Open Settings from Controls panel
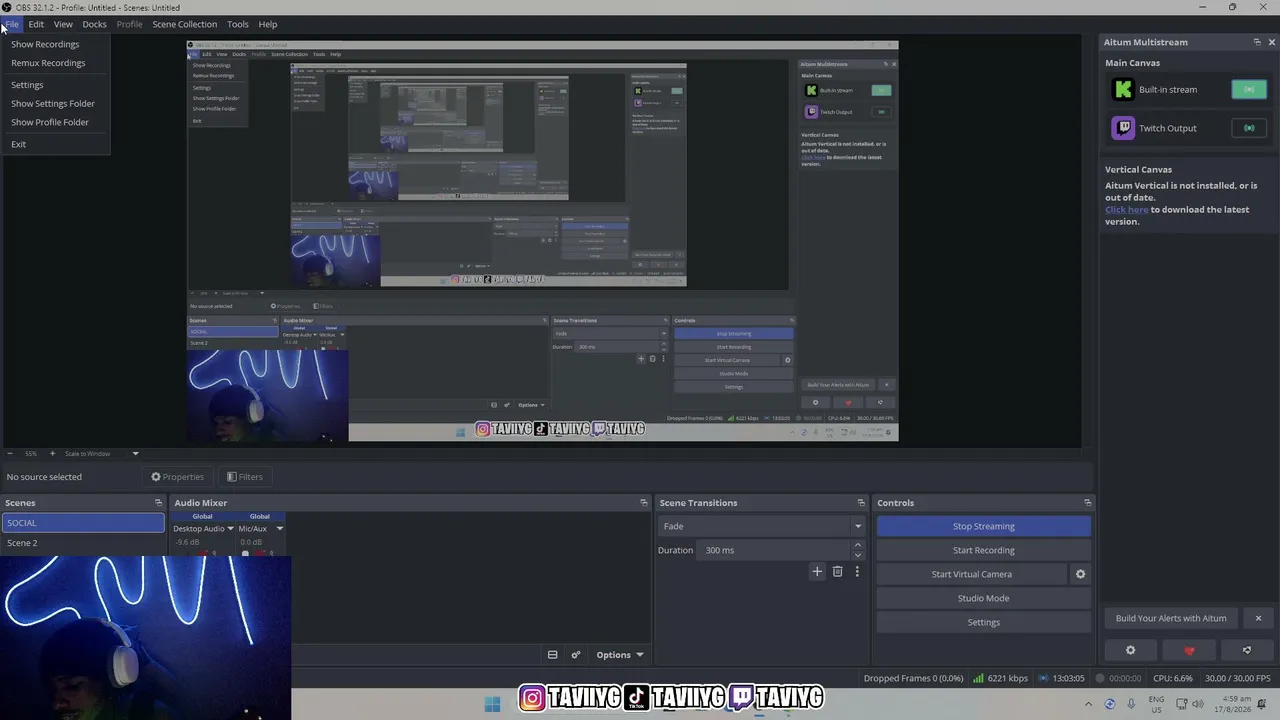Image resolution: width=1280 pixels, height=720 pixels. coord(983,622)
